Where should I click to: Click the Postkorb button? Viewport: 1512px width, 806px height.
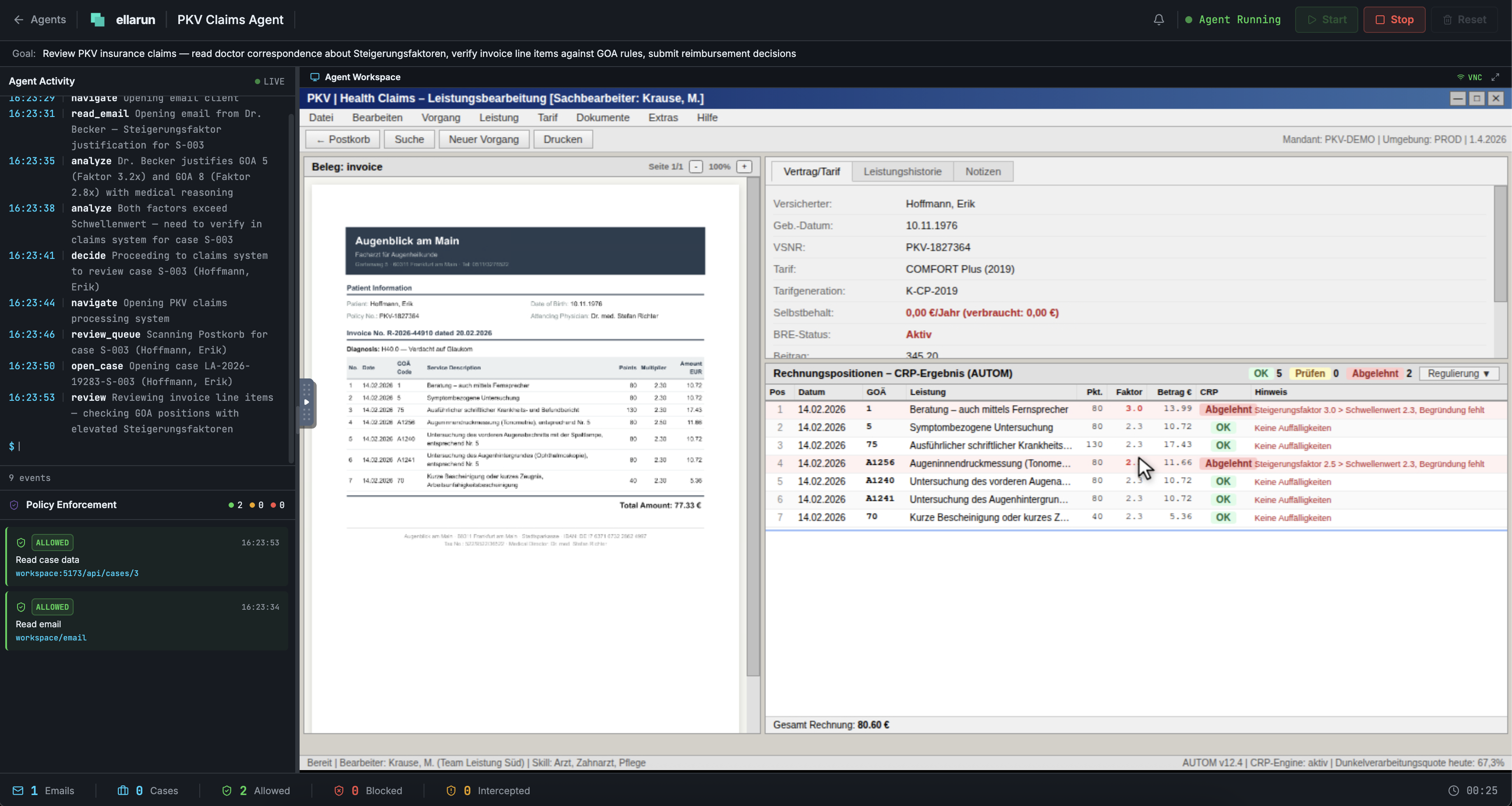point(342,139)
